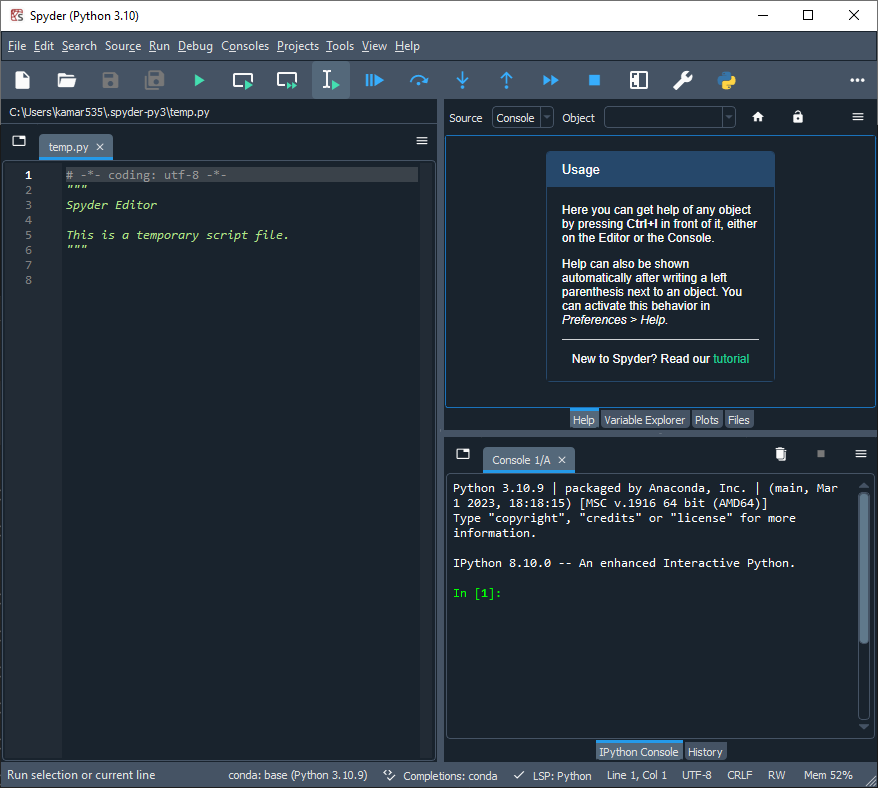This screenshot has width=878, height=788.
Task: Run cell and advance icon
Action: 287,80
